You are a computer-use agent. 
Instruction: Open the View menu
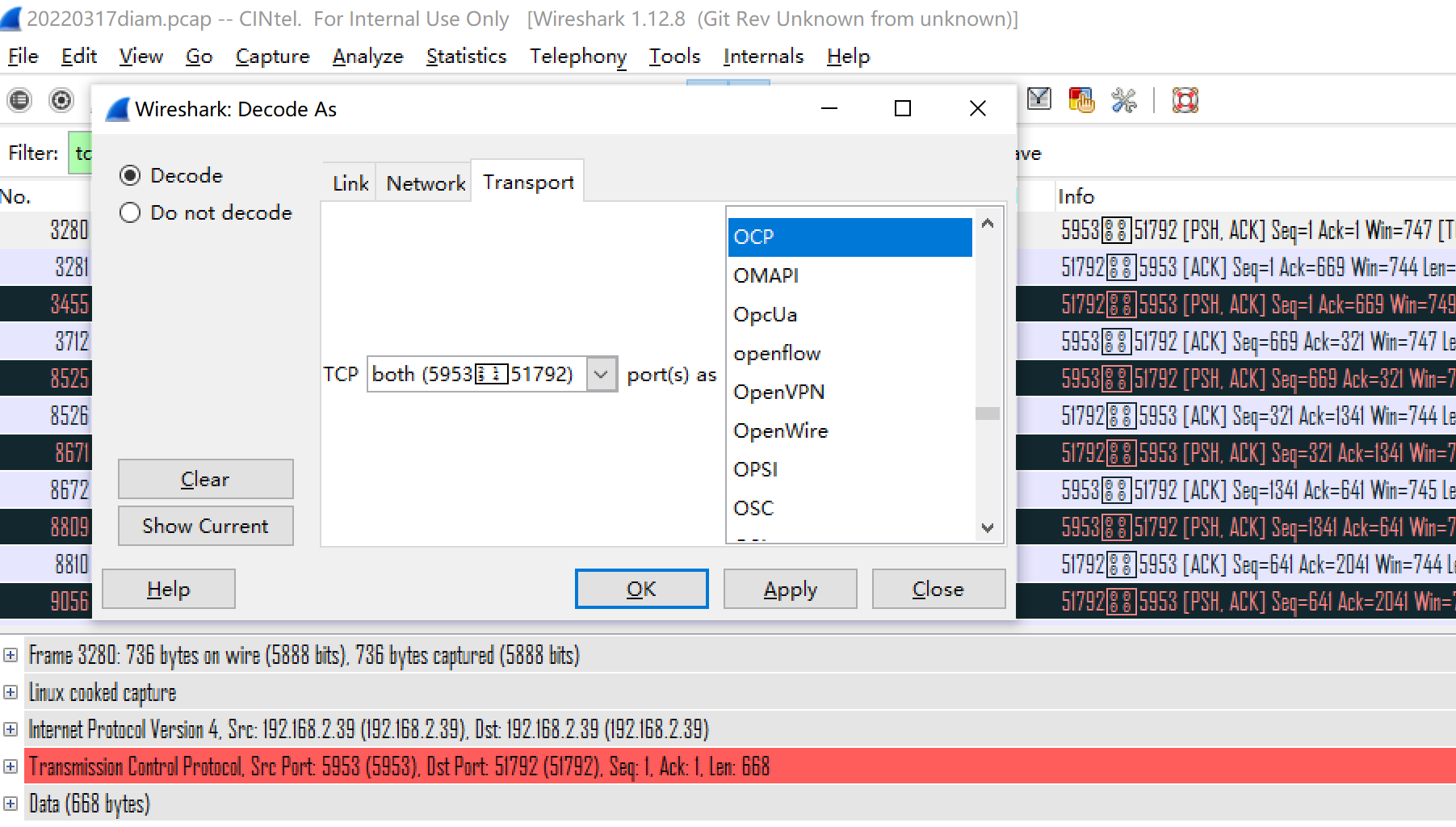(141, 57)
